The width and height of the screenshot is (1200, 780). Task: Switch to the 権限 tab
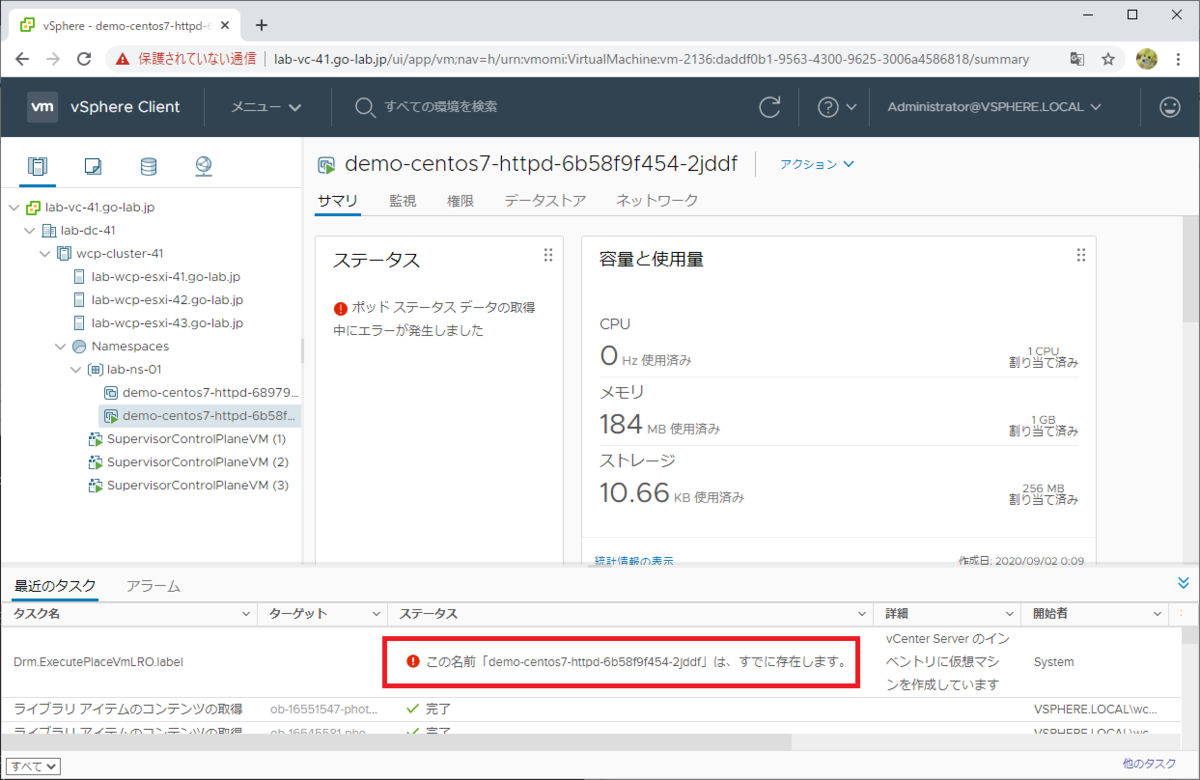pos(460,201)
